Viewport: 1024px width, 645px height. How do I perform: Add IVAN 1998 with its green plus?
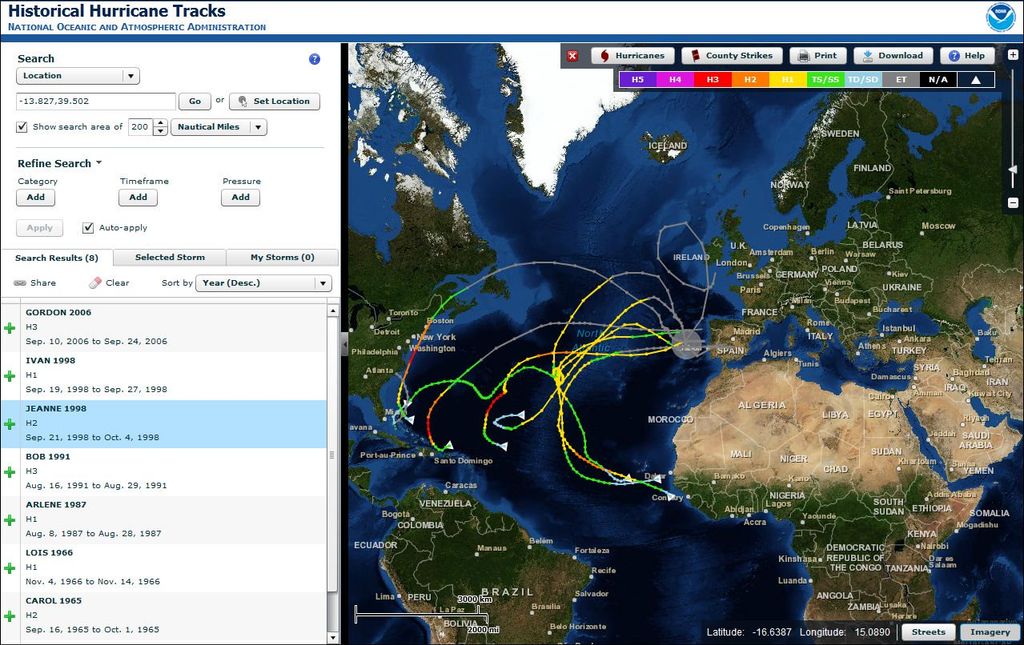click(10, 376)
